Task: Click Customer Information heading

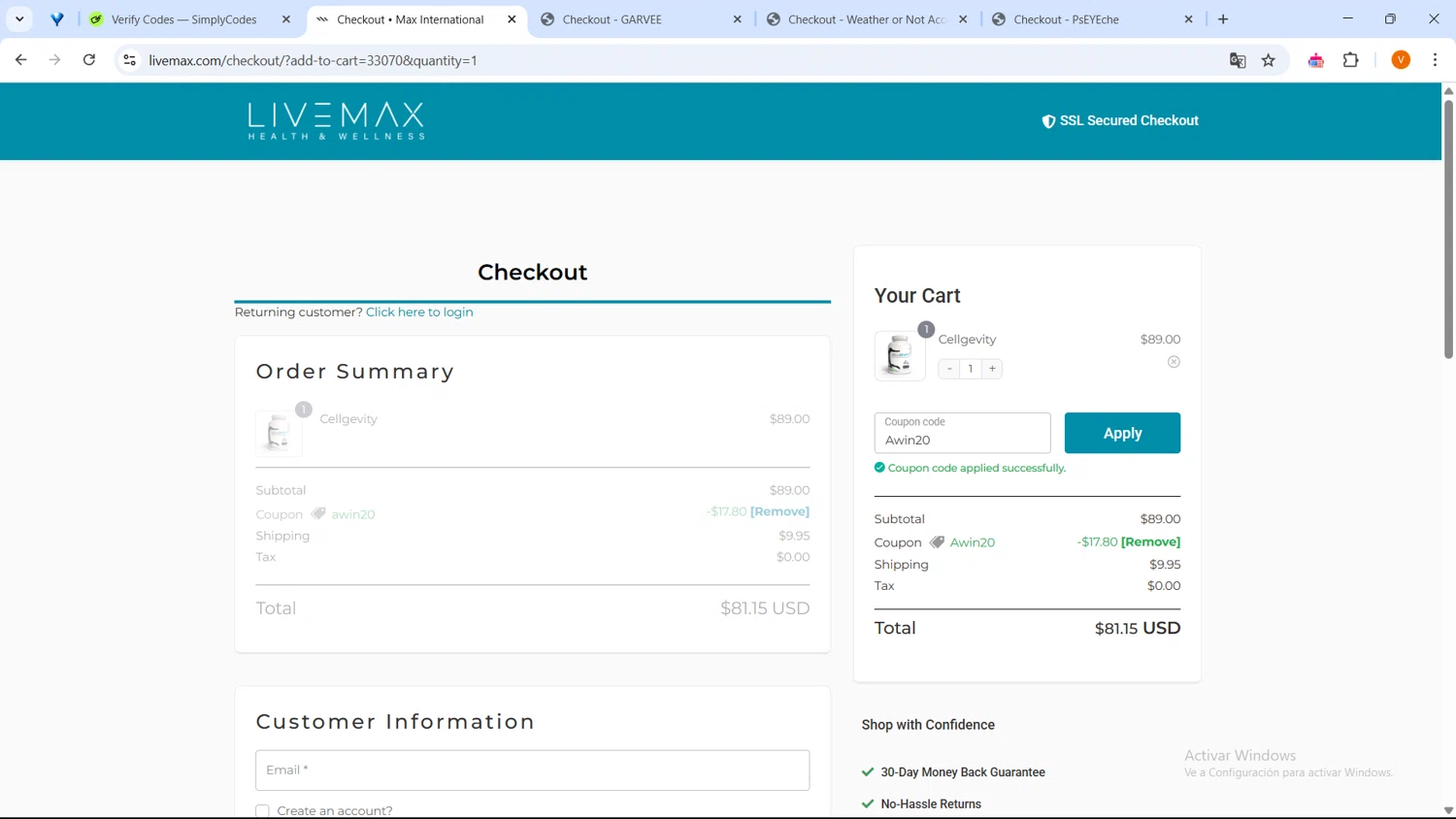Action: 395,722
